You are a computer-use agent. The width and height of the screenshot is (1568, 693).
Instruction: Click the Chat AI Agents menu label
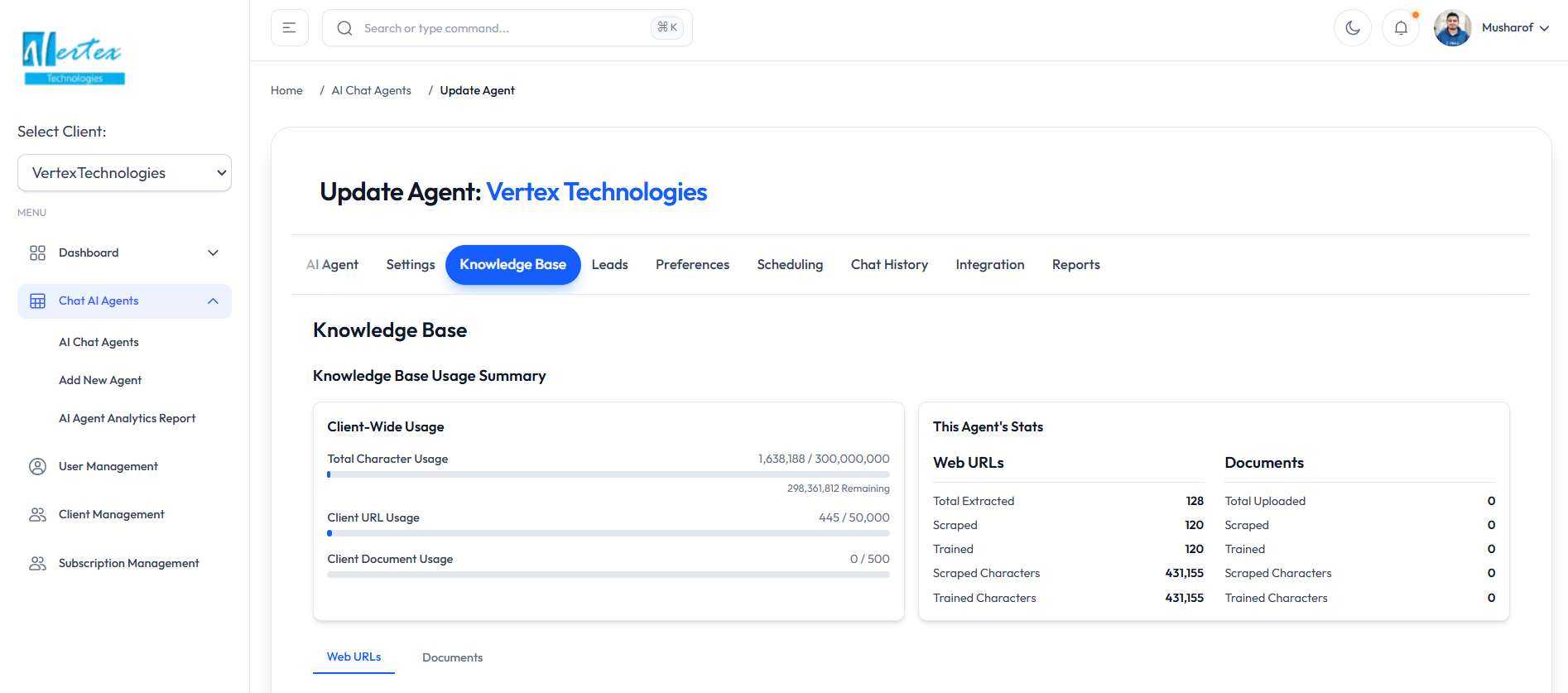pos(99,301)
